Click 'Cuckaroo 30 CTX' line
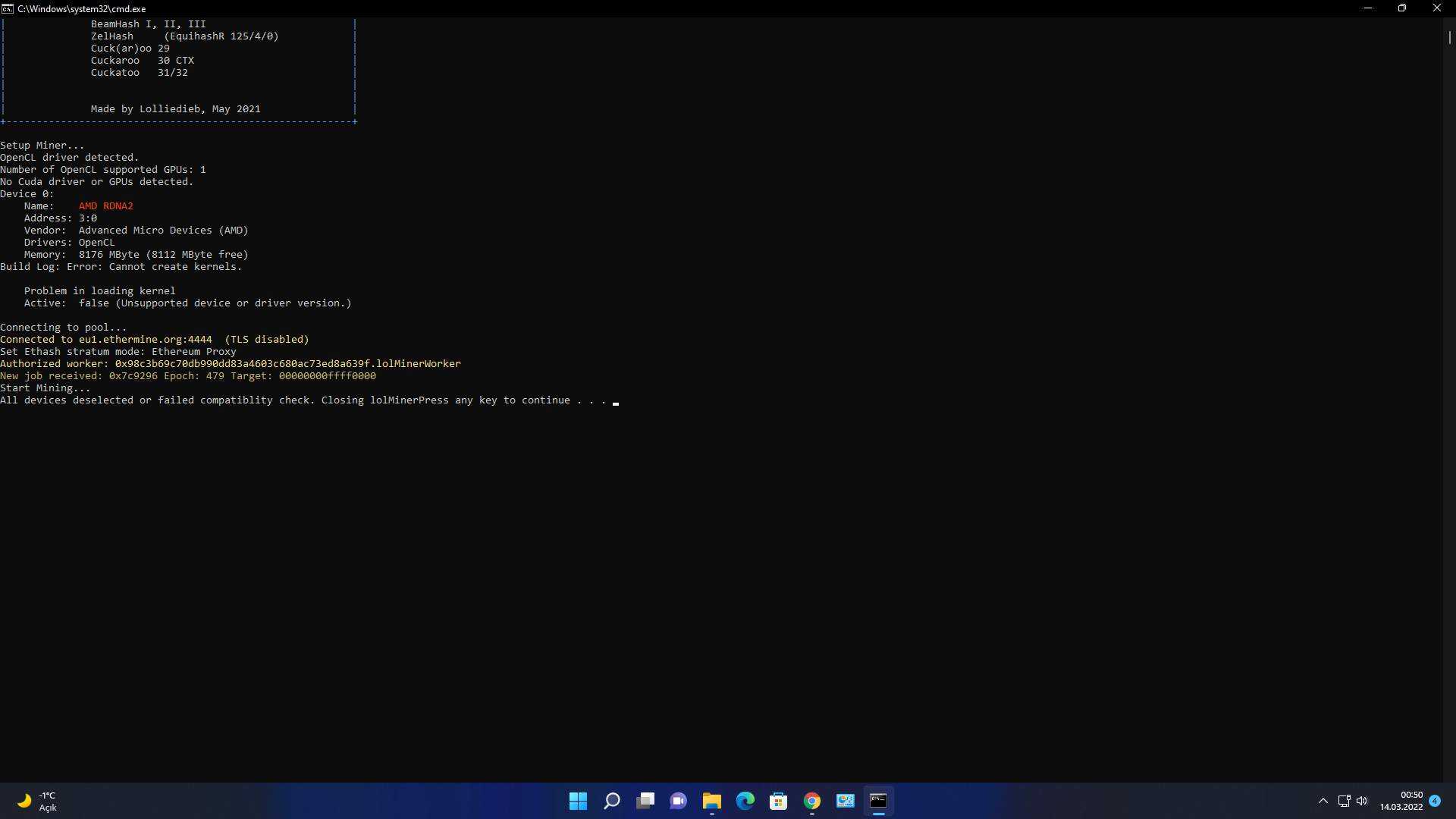This screenshot has height=819, width=1456. 143,61
